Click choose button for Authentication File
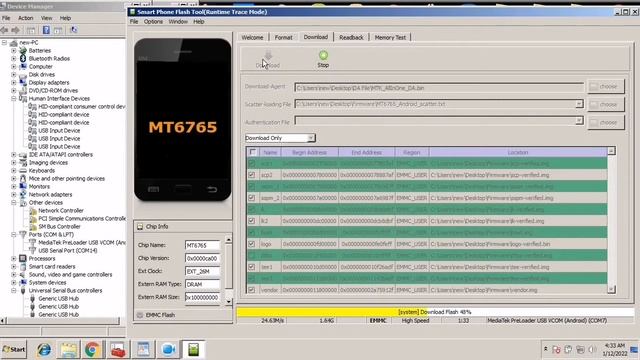The height and width of the screenshot is (360, 640). pos(606,122)
